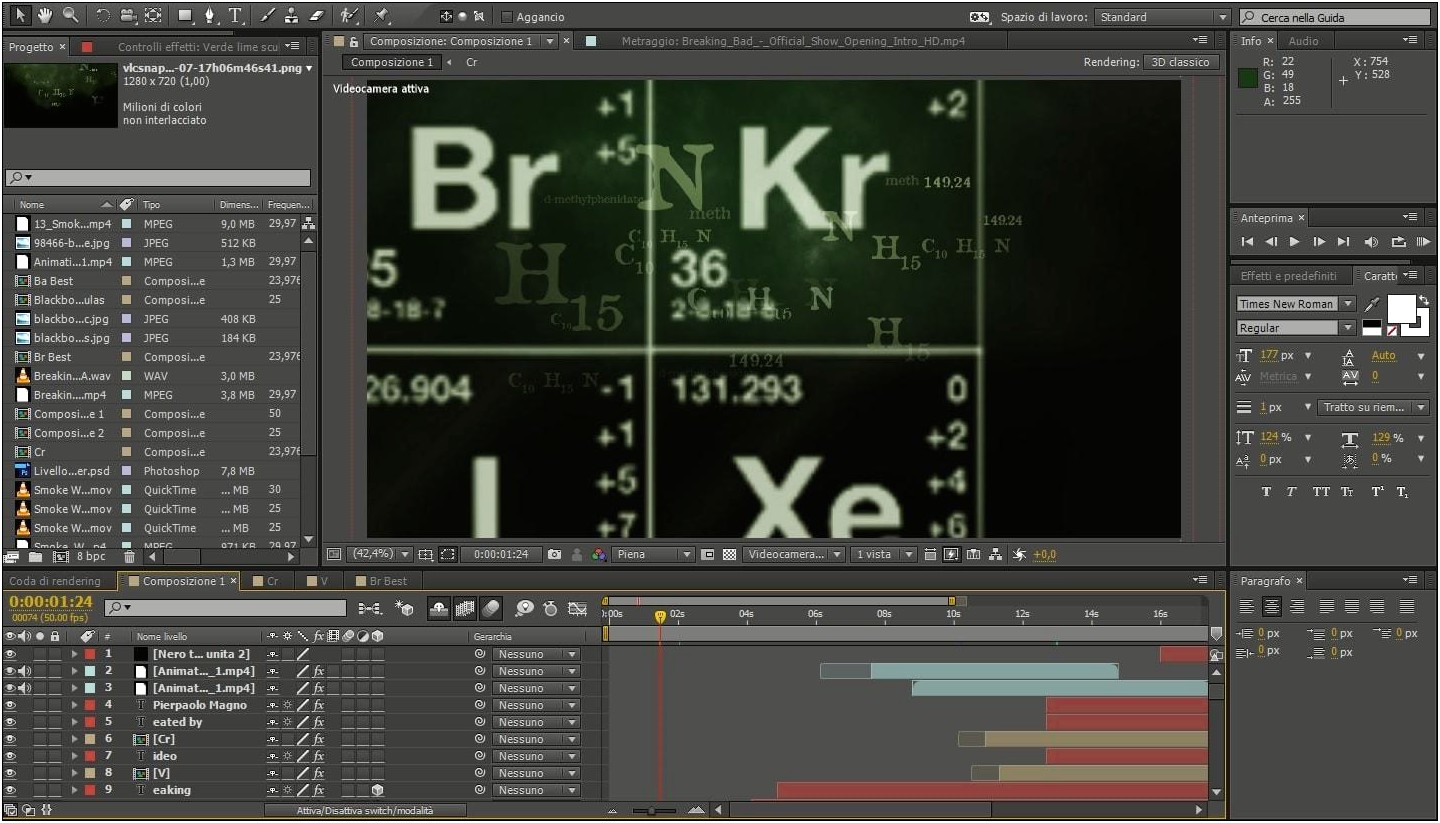Hide the ideo layer with its eye

10,756
